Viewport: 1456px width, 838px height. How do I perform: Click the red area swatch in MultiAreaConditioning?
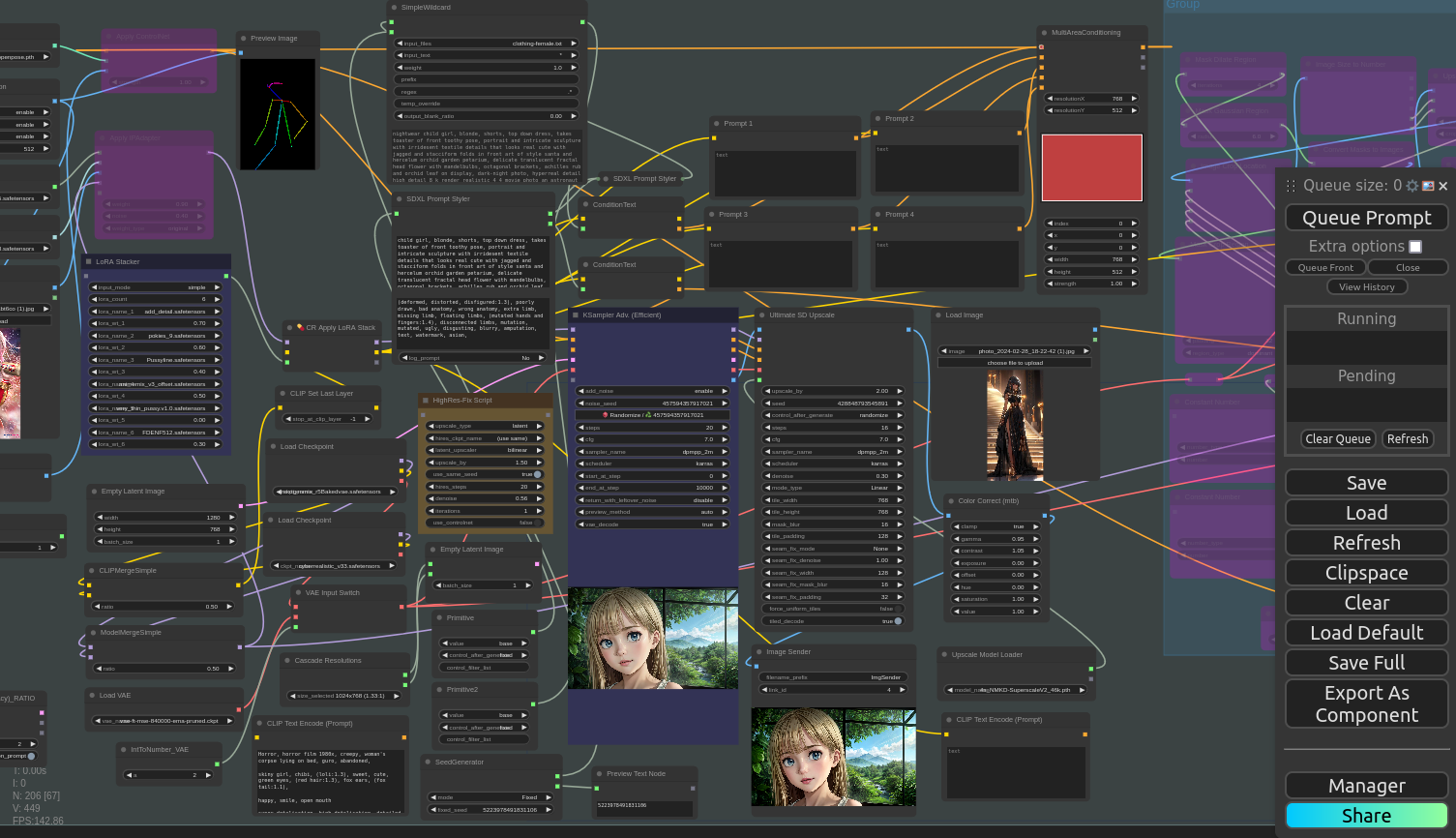(1091, 167)
